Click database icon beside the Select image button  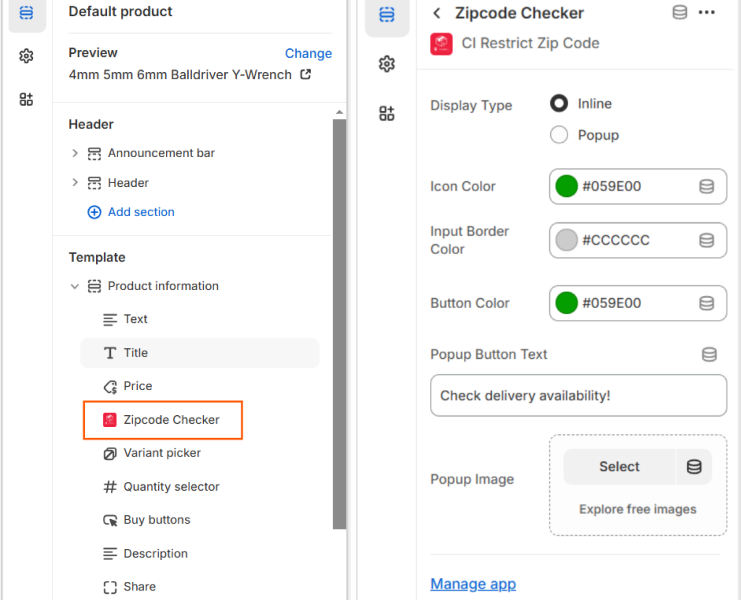[694, 467]
